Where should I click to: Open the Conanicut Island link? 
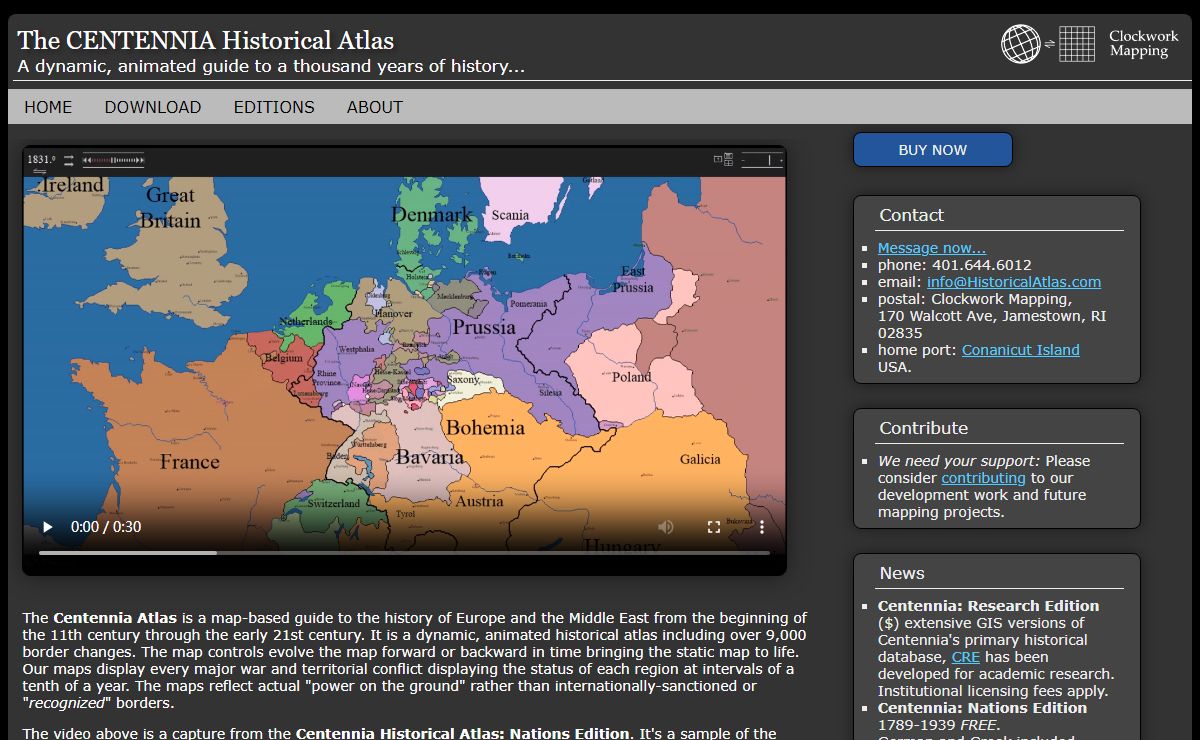(1021, 350)
